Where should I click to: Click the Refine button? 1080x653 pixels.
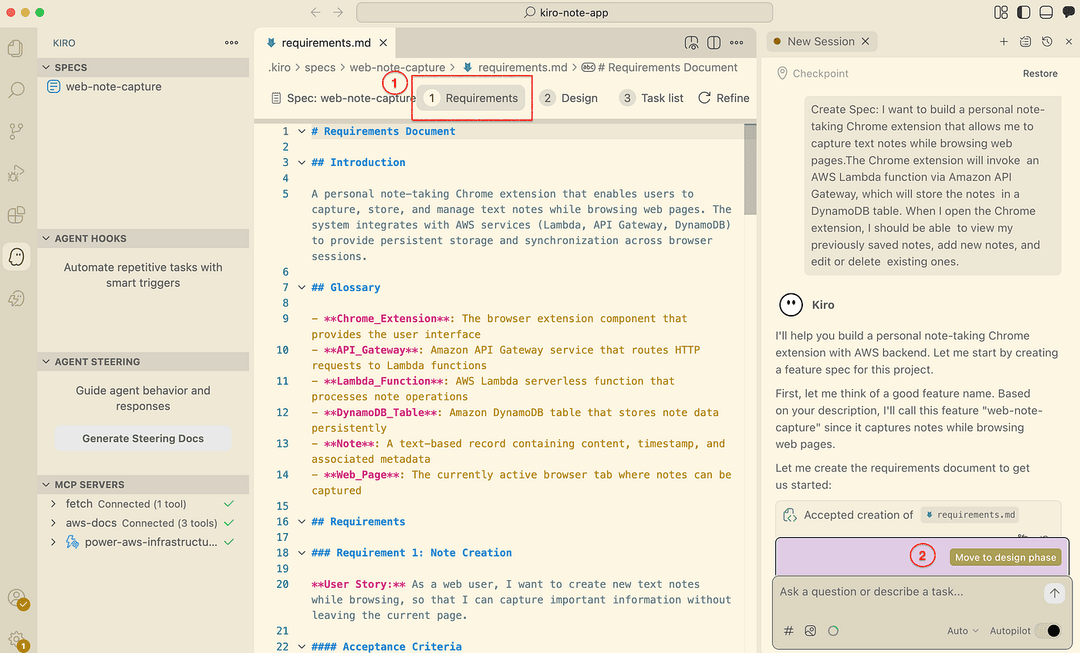723,98
